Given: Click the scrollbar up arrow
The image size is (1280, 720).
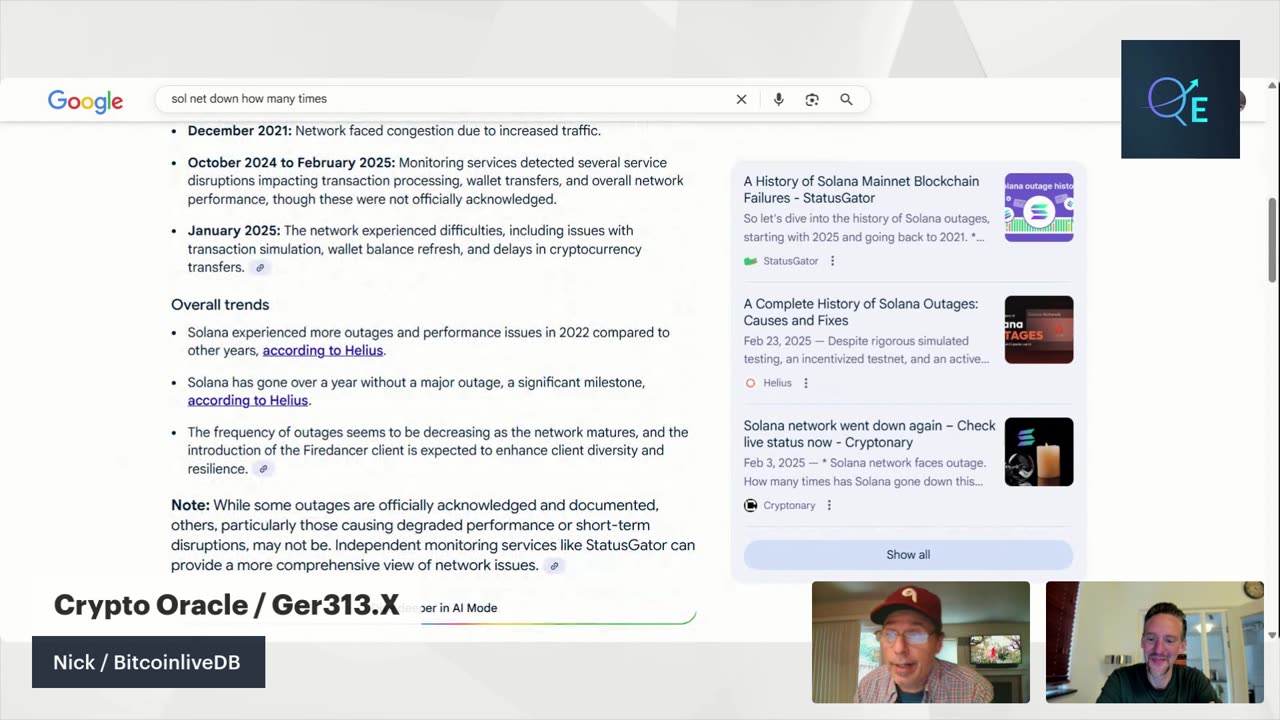Looking at the screenshot, I should (x=1272, y=85).
